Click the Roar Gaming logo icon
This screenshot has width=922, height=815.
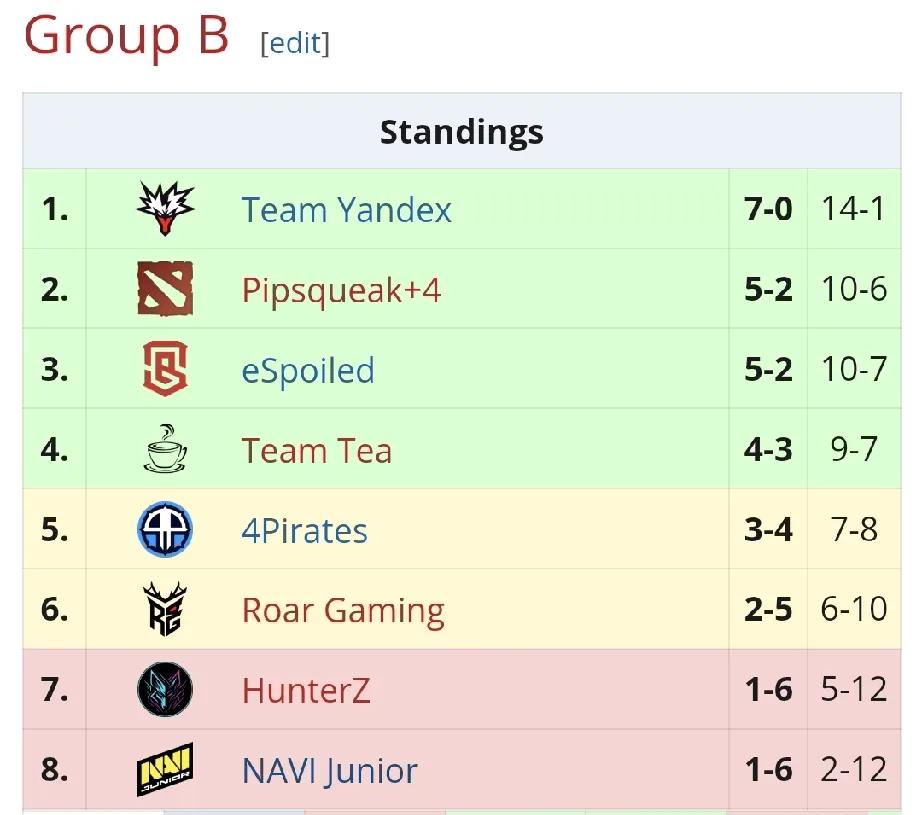coord(165,609)
